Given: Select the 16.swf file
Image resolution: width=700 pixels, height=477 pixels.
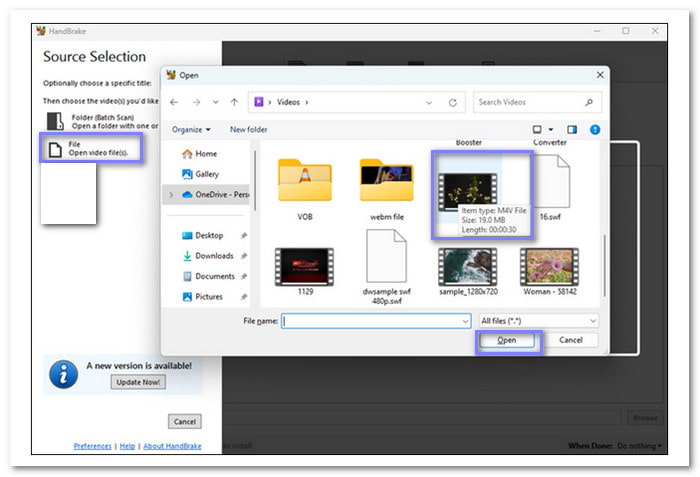Looking at the screenshot, I should tap(551, 188).
